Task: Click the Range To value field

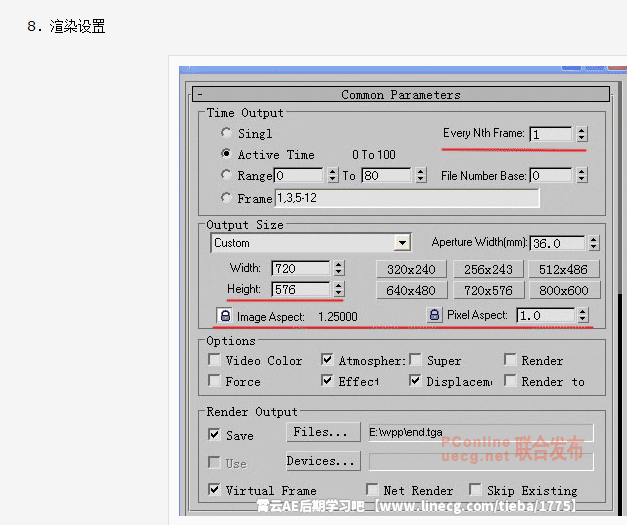Action: click(x=386, y=175)
